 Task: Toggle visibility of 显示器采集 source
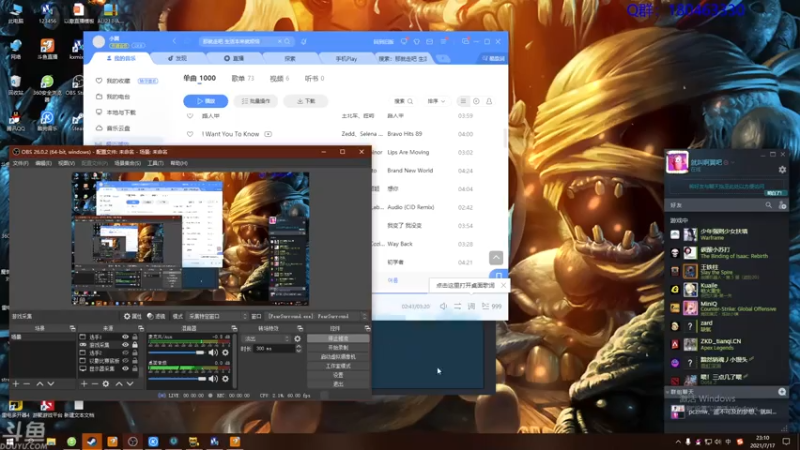tap(125, 368)
